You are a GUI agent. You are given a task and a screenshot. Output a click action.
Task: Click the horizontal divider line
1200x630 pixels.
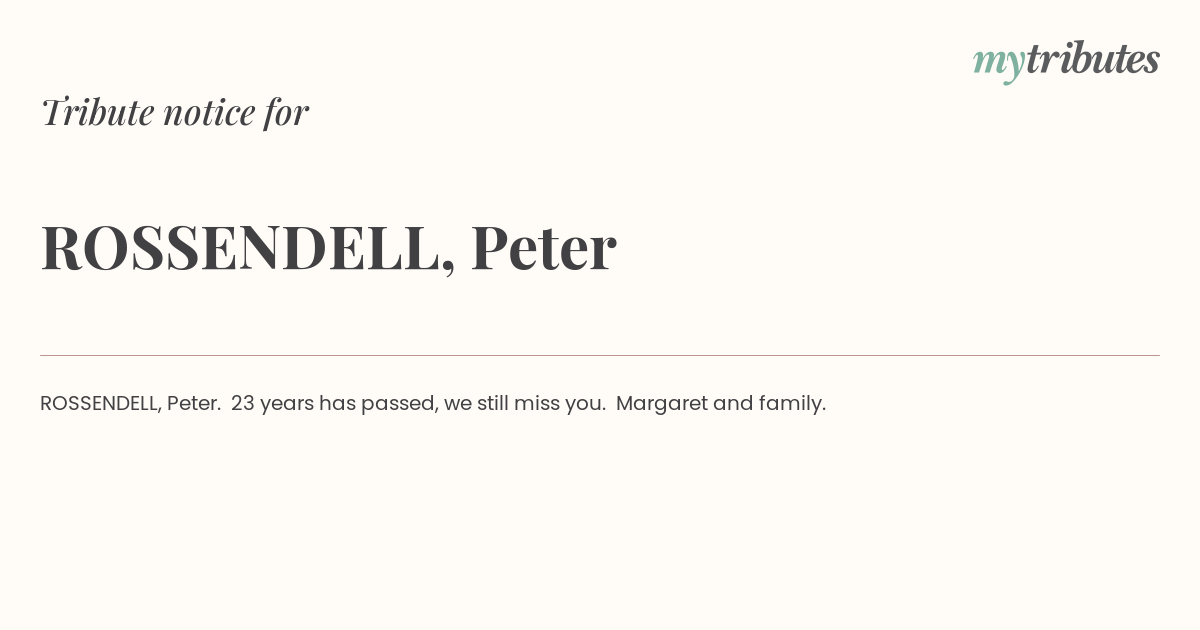600,355
